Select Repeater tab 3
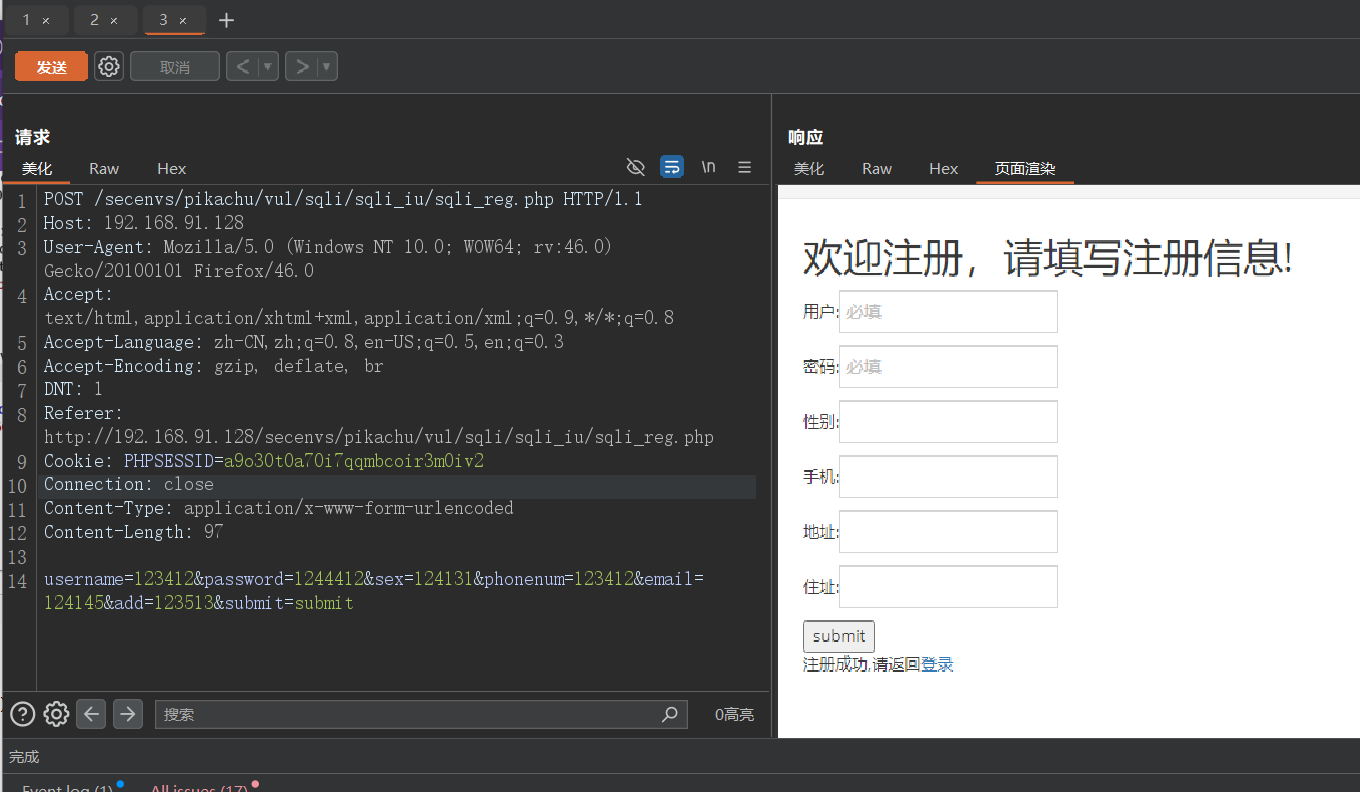Screen dimensions: 1360x792 tap(163, 20)
